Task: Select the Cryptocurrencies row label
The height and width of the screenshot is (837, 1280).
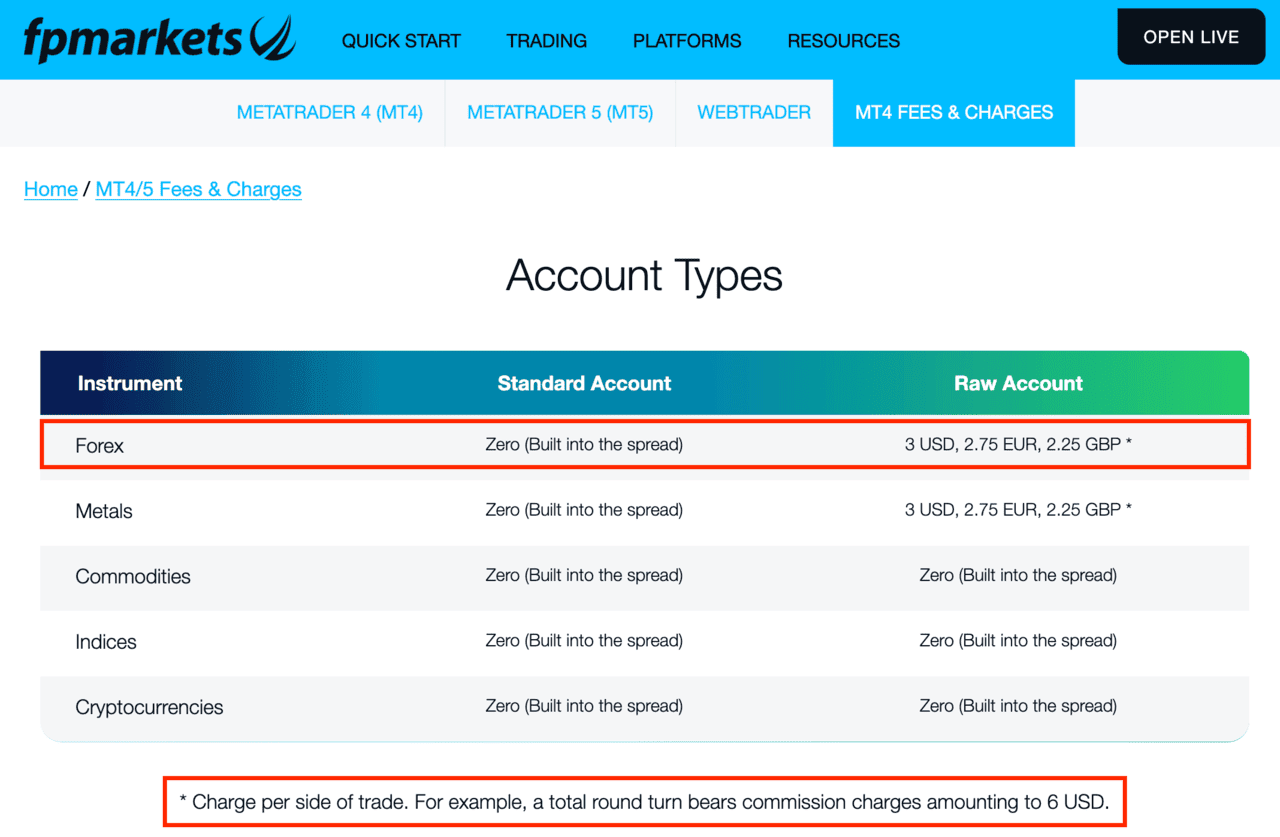Action: (x=149, y=707)
